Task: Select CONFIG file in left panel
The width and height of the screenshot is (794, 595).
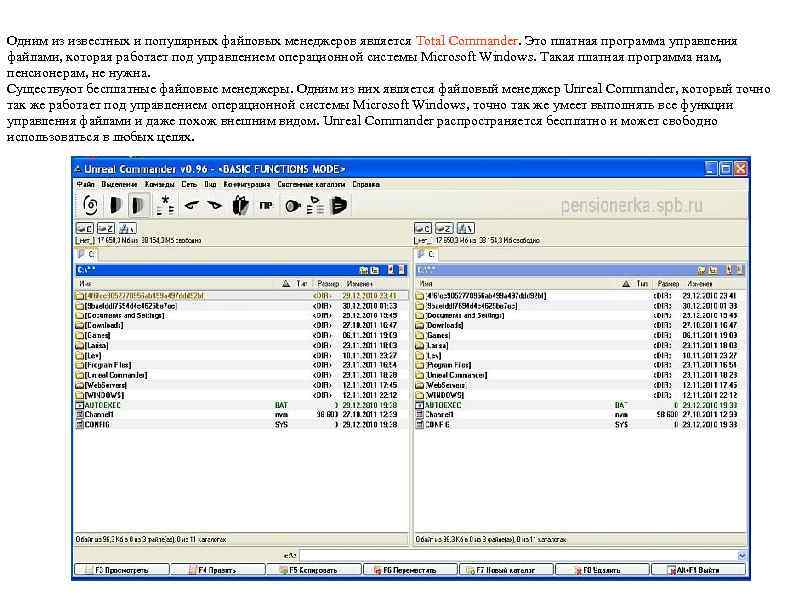Action: point(241,425)
